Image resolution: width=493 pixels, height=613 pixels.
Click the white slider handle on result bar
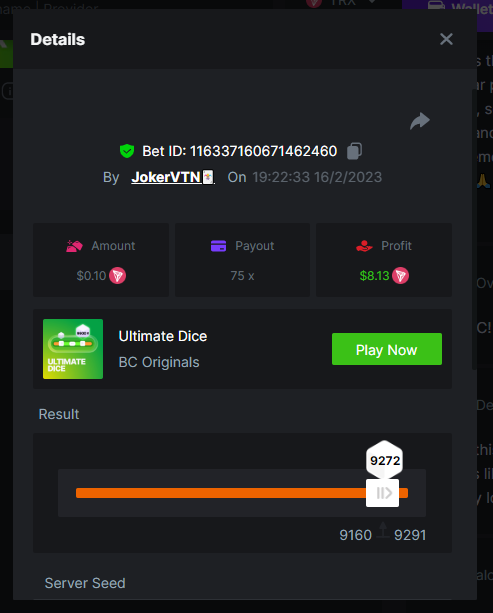click(x=382, y=493)
